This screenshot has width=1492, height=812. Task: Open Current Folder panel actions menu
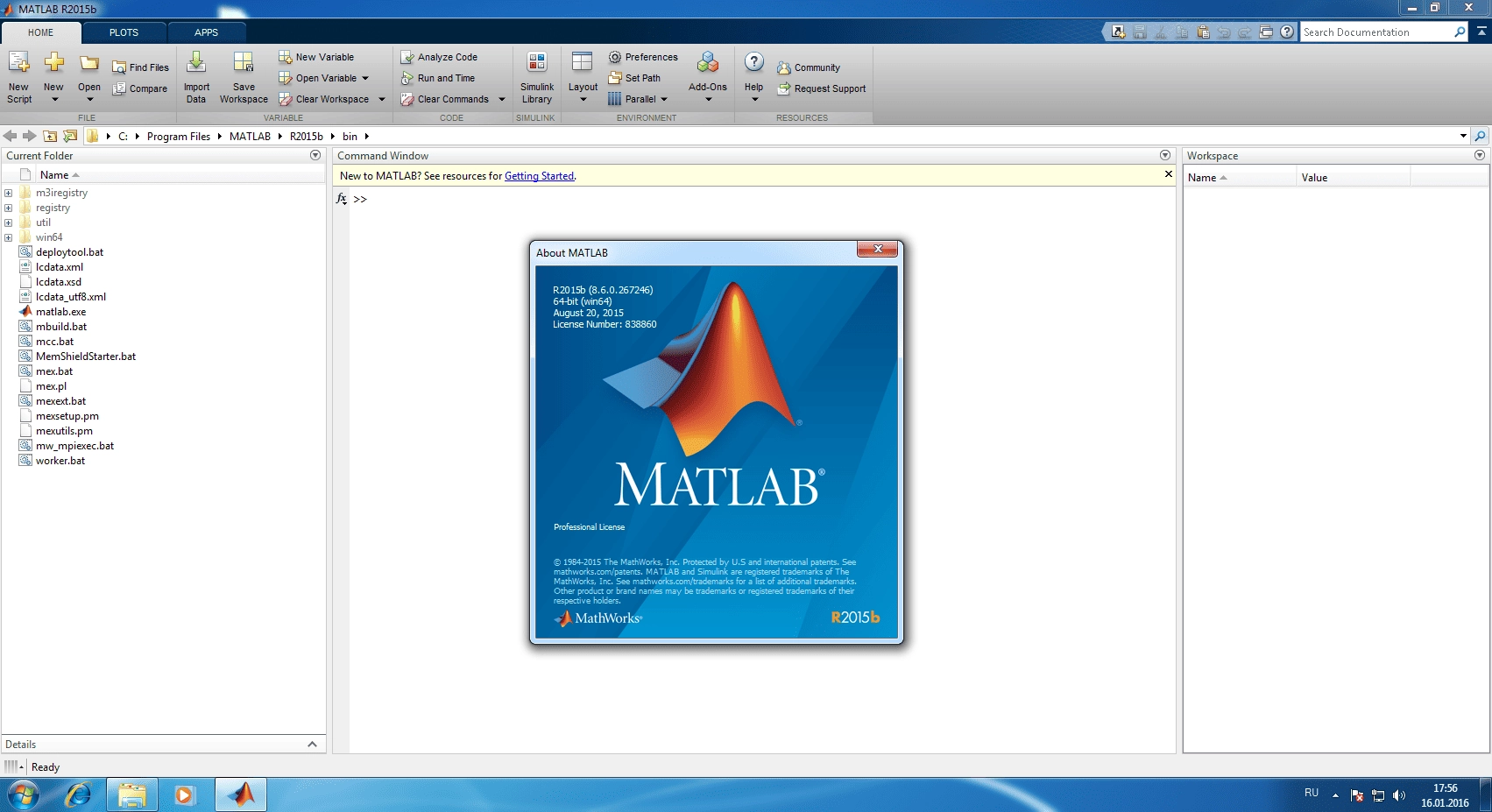pos(315,155)
